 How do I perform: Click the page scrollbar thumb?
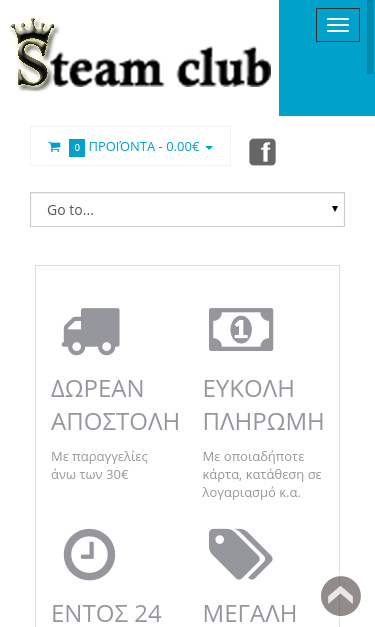coord(371,37)
